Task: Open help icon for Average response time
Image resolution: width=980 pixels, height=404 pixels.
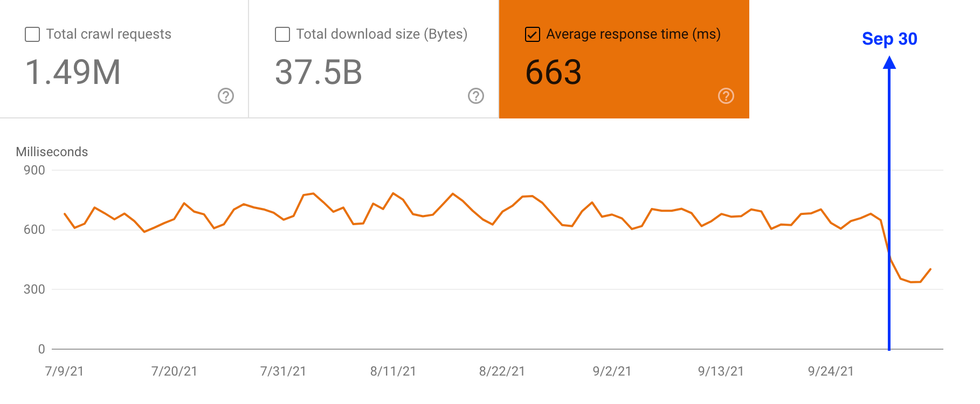Action: (x=726, y=96)
